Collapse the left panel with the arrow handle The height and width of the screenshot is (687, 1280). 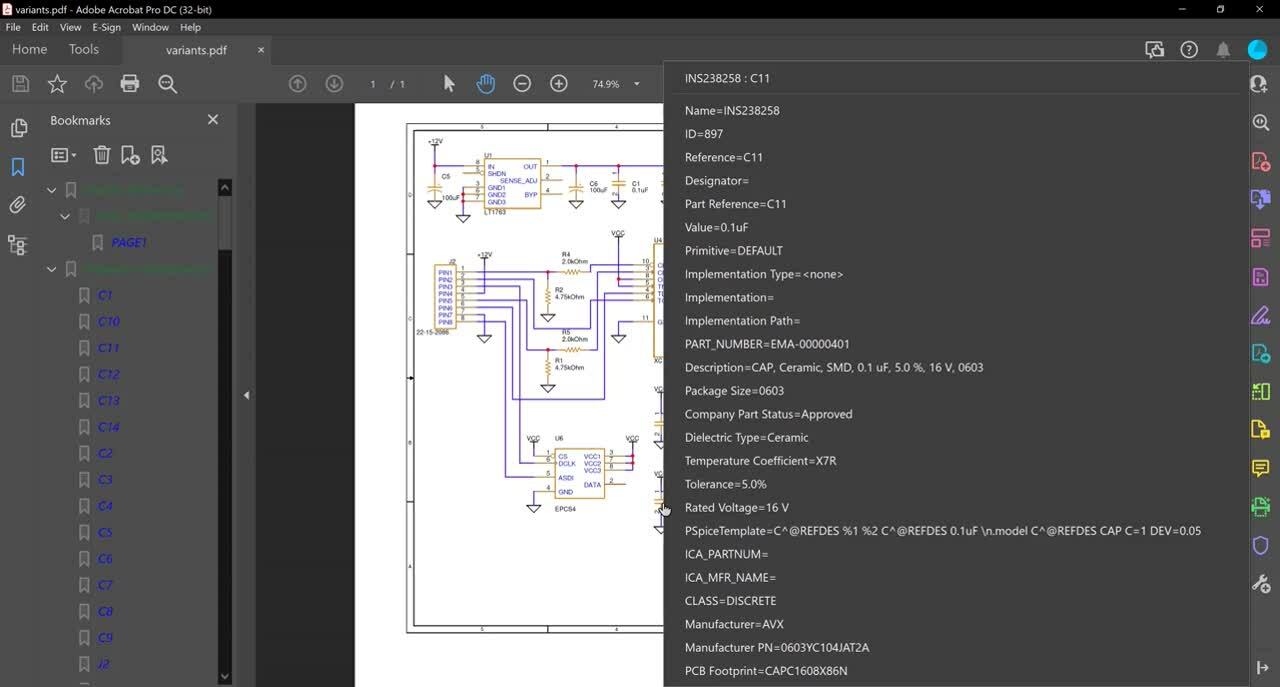pyautogui.click(x=246, y=394)
